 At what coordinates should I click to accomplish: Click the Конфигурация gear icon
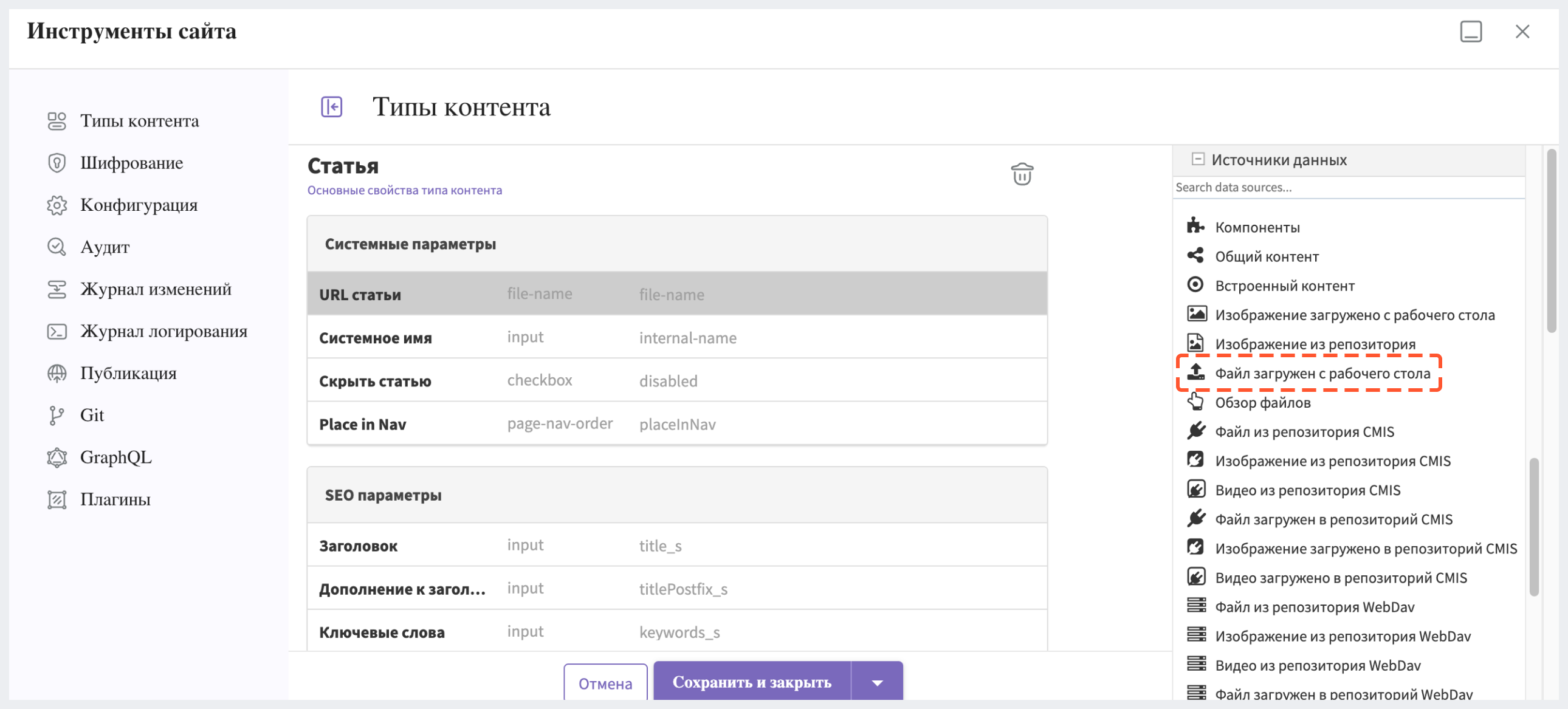click(57, 205)
